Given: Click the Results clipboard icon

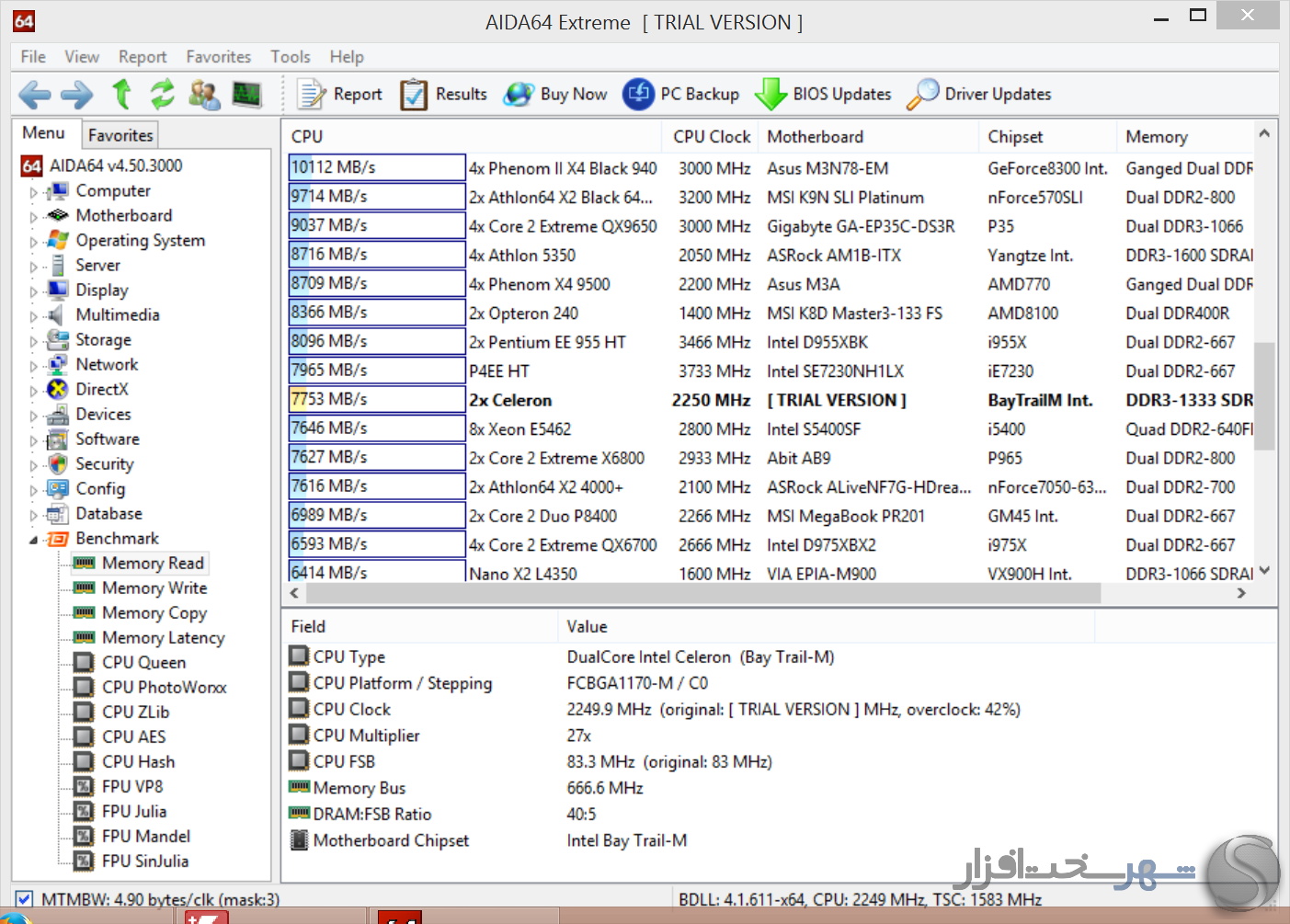Looking at the screenshot, I should 414,94.
